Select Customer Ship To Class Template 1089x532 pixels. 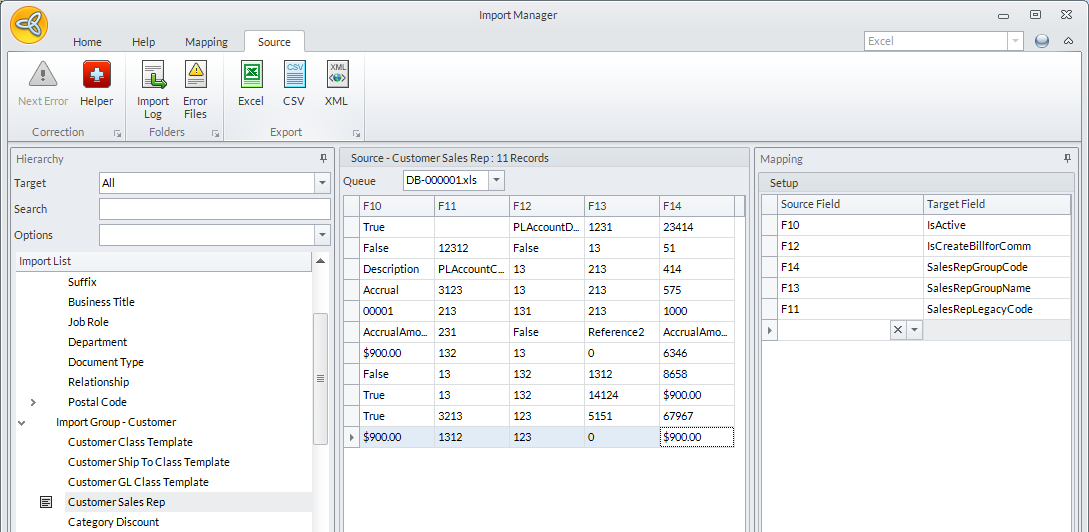148,462
